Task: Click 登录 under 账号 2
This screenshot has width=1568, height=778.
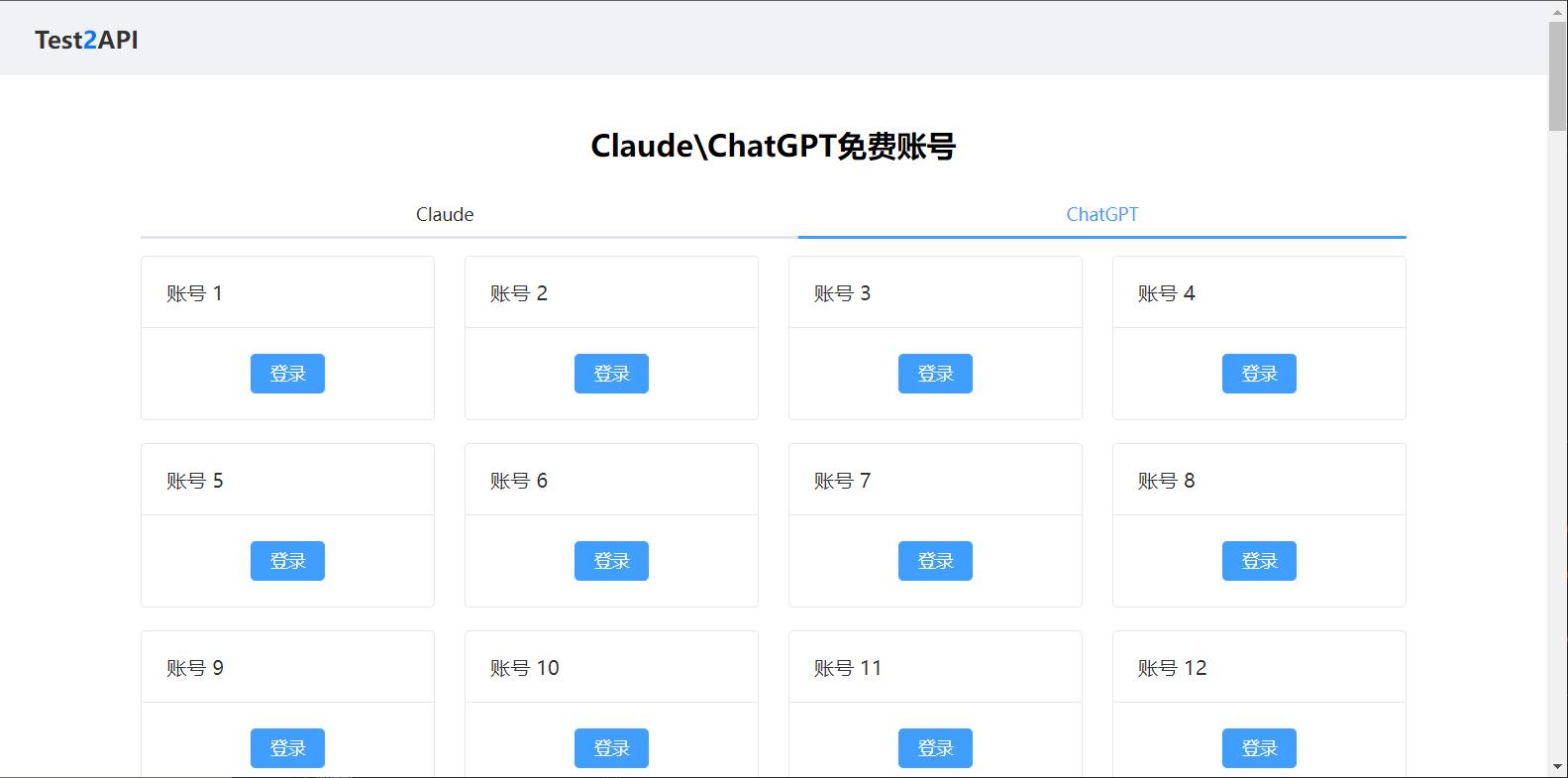Action: pyautogui.click(x=611, y=374)
